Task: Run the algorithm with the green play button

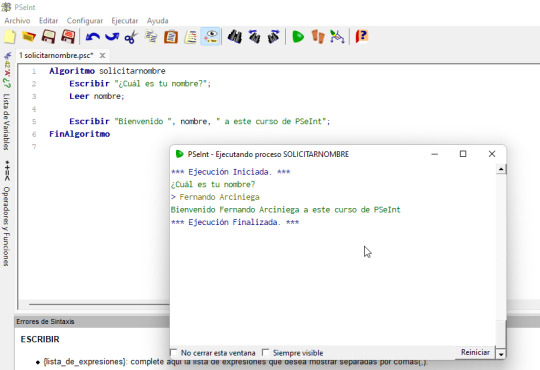Action: click(x=298, y=37)
